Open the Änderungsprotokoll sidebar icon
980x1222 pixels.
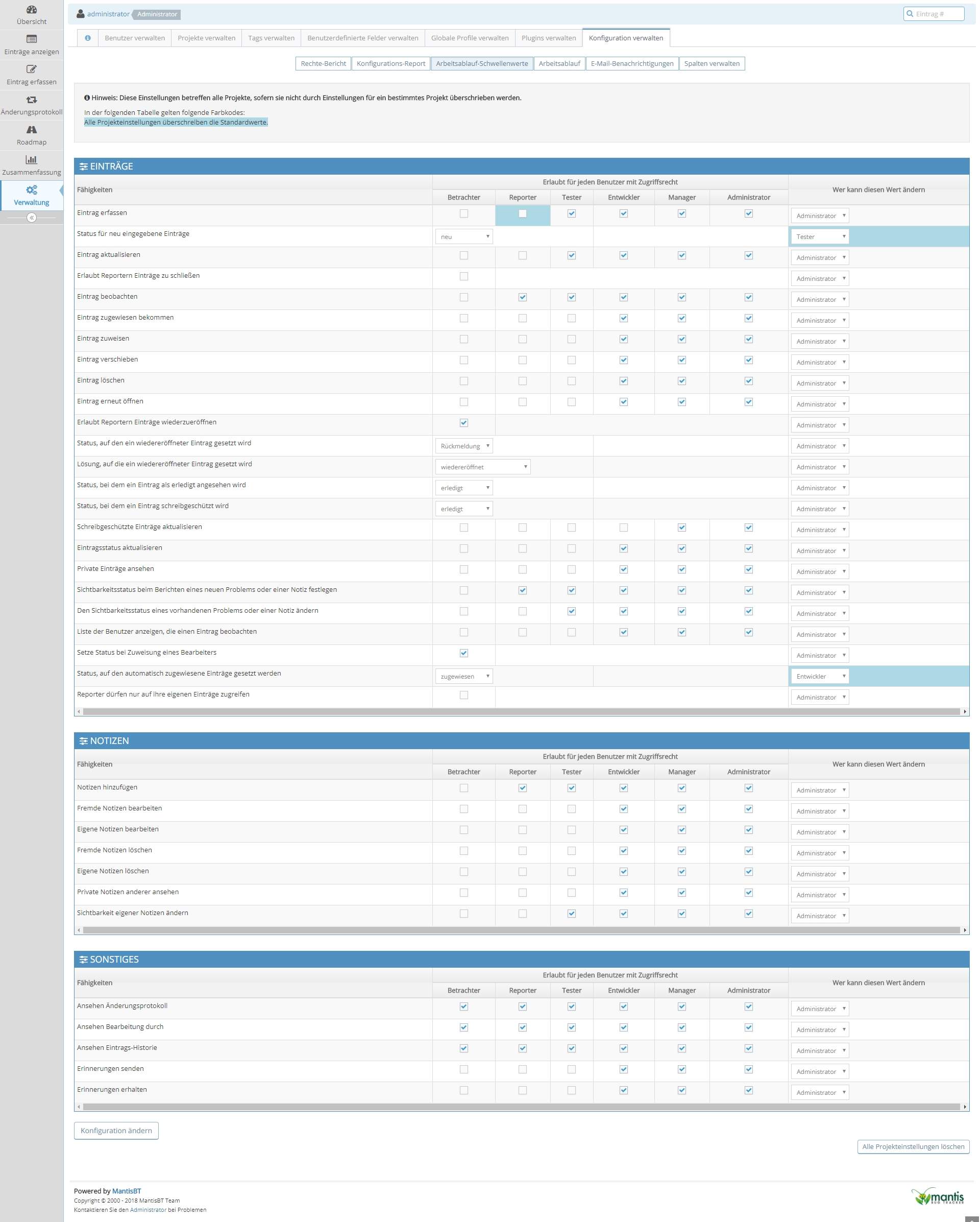(x=32, y=100)
